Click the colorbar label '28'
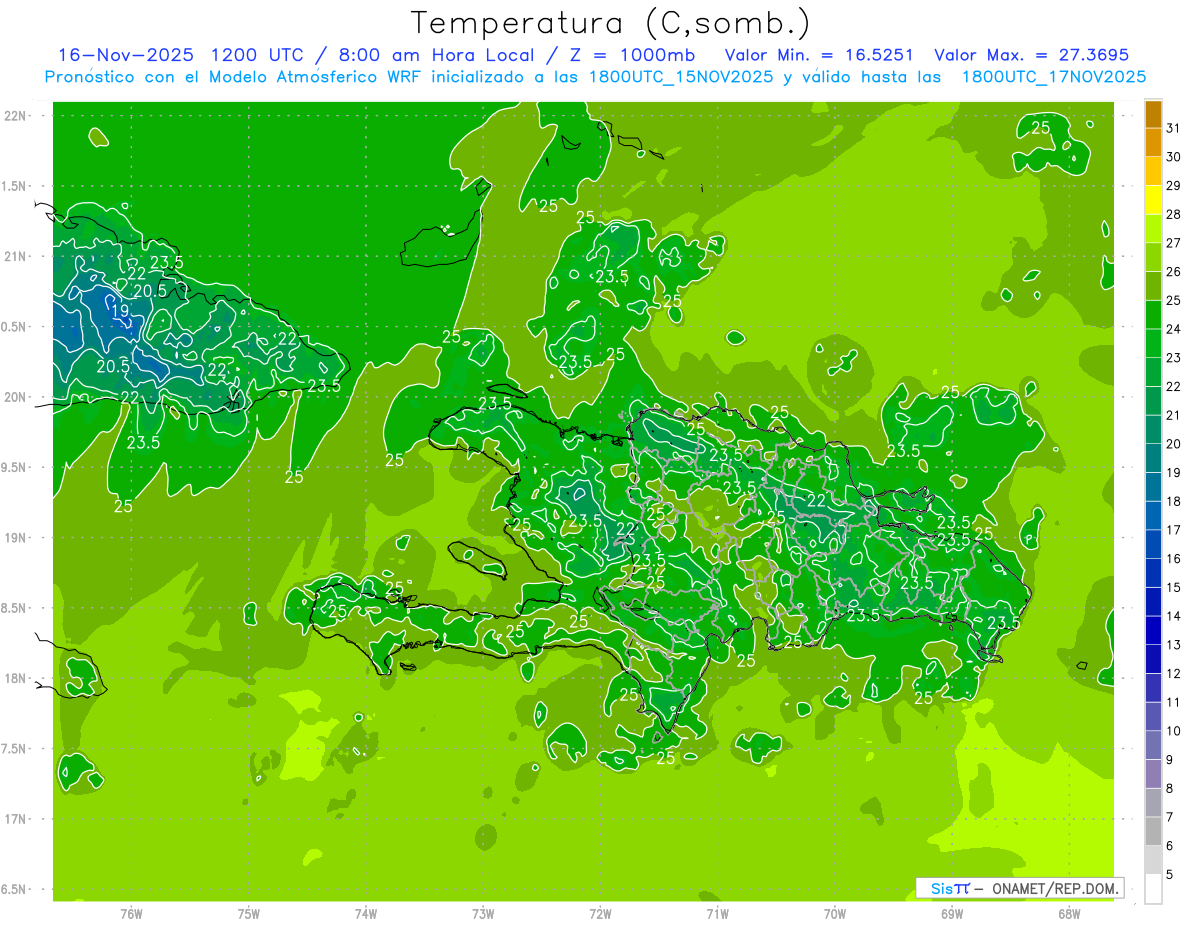 (1174, 214)
